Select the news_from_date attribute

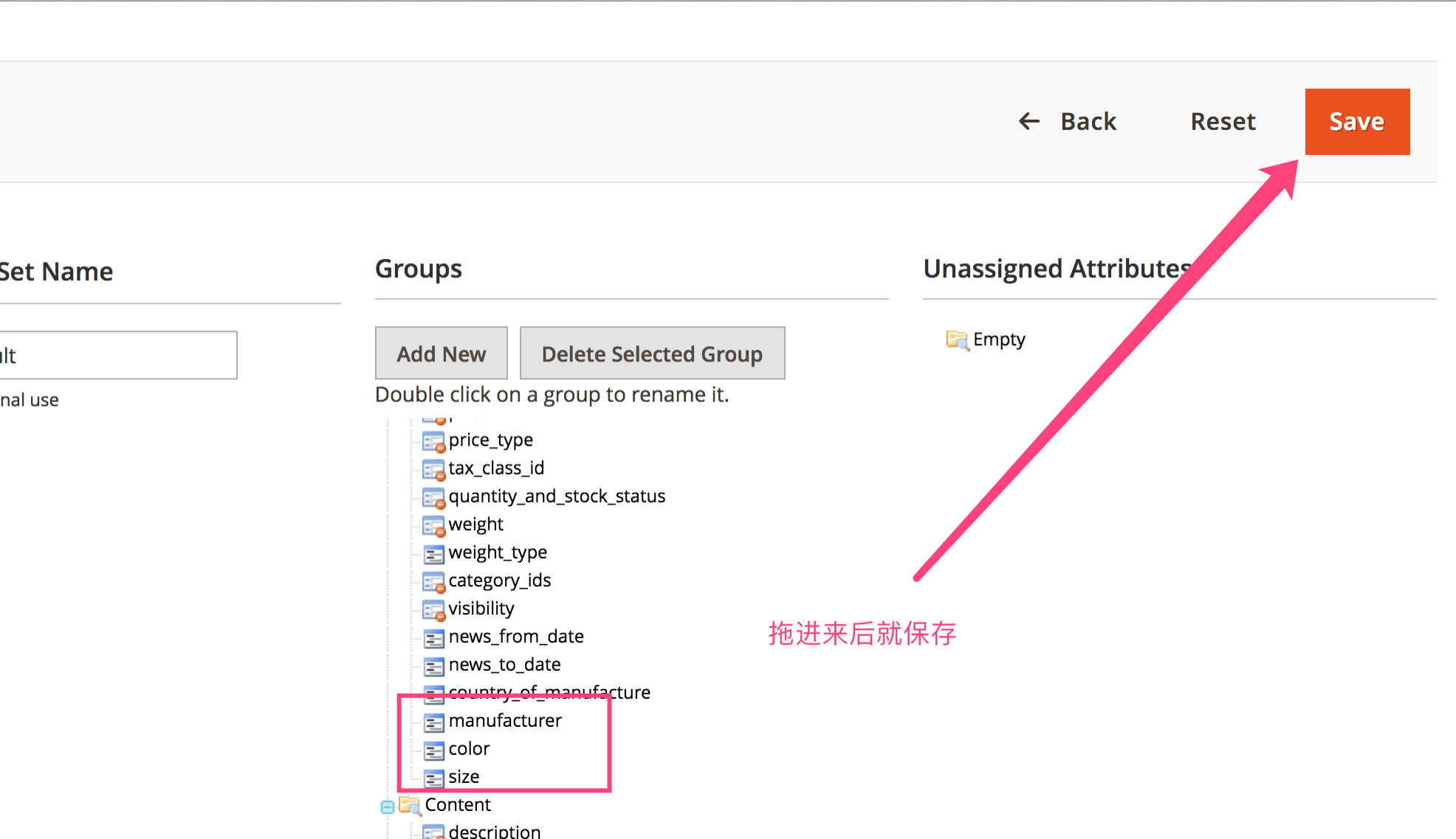[515, 637]
